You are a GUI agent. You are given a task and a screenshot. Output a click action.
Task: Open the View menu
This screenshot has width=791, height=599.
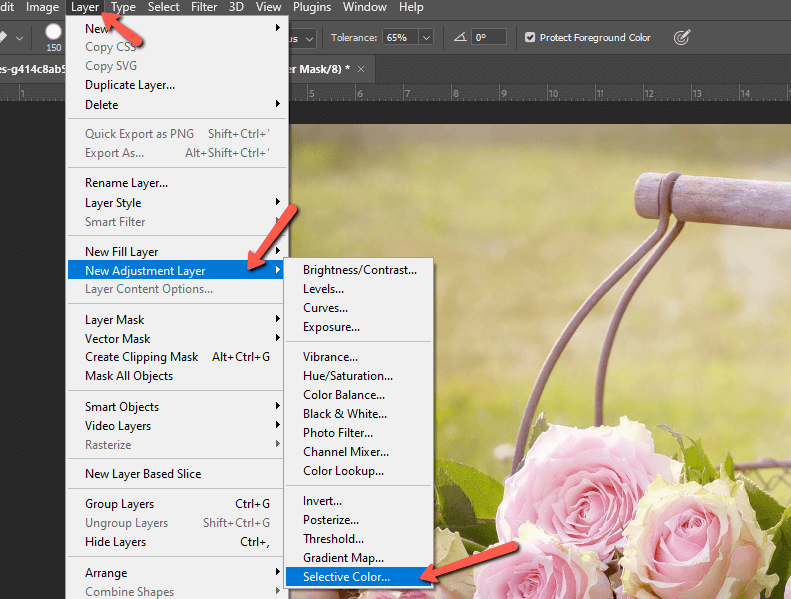[268, 7]
